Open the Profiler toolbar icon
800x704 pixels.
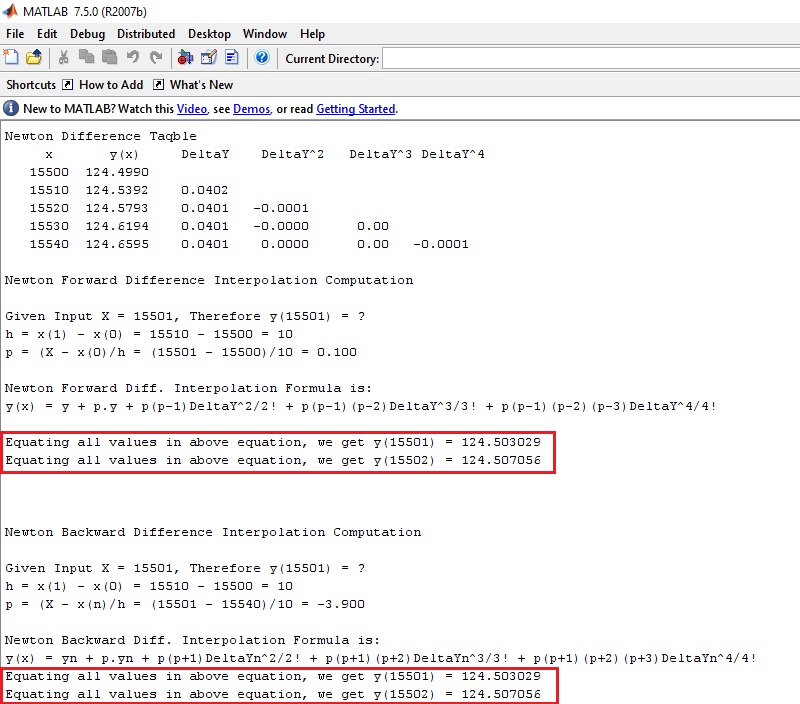click(232, 58)
